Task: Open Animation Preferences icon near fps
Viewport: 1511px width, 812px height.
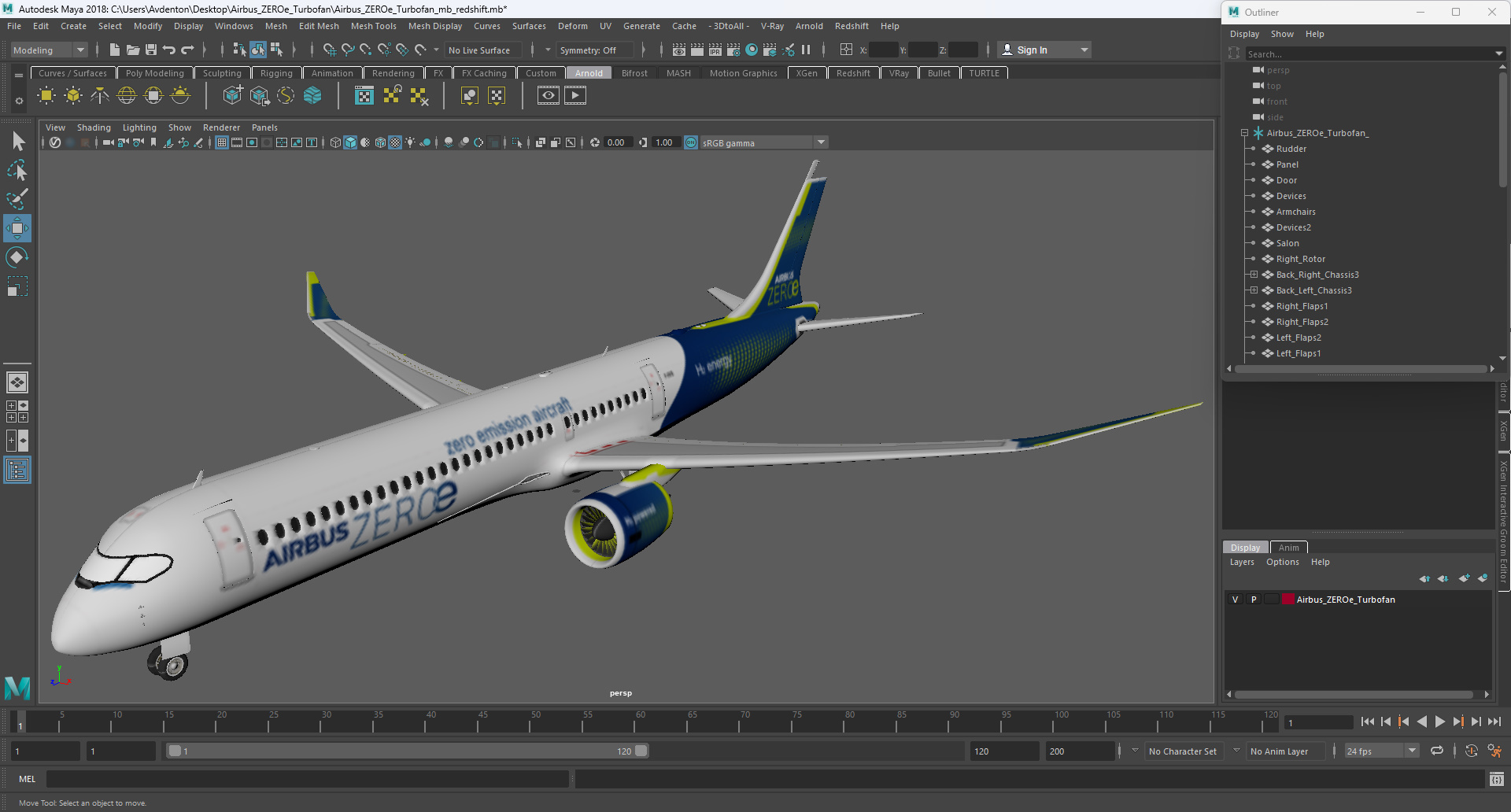Action: (x=1494, y=751)
